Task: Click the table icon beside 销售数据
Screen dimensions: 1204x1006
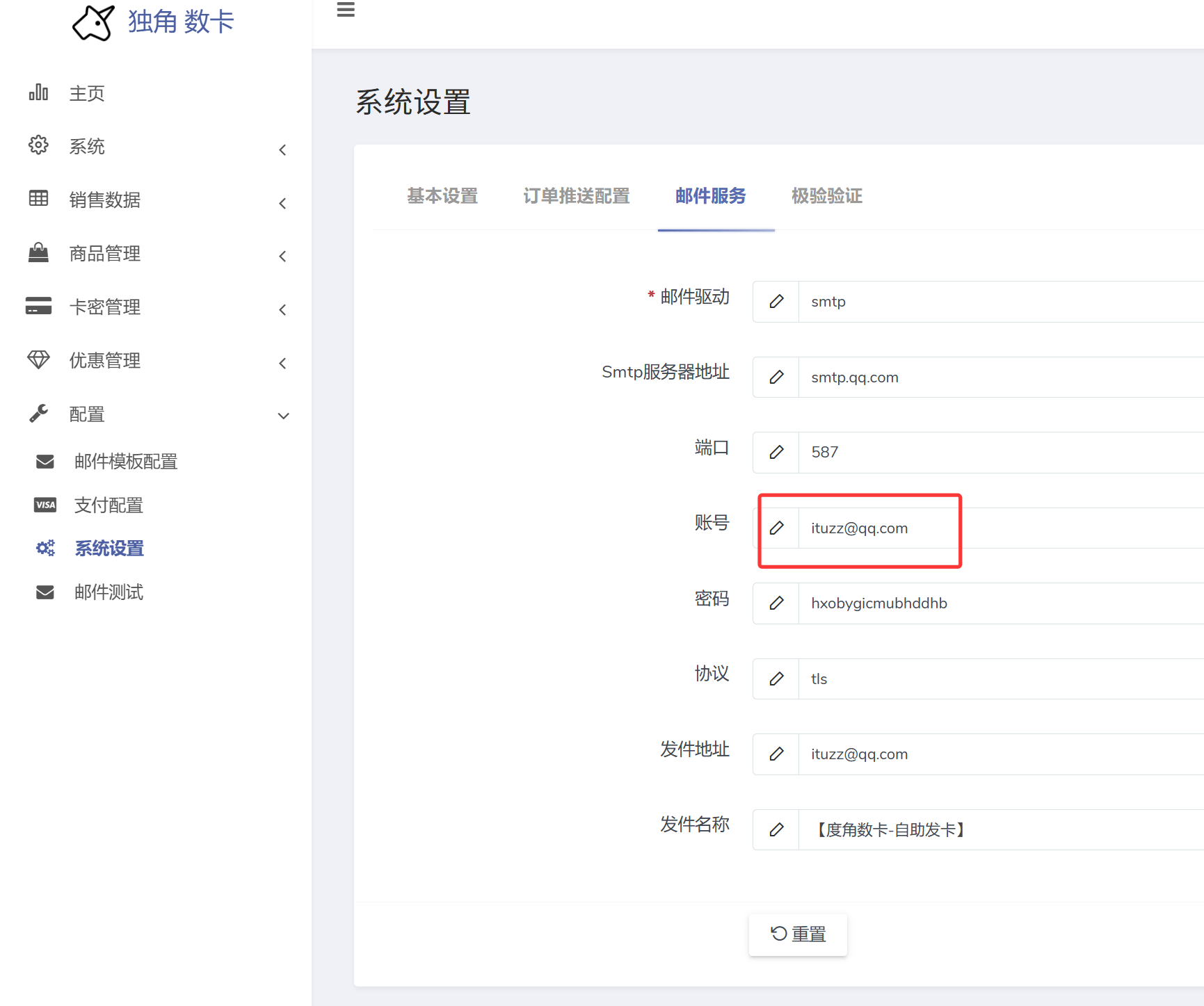Action: tap(38, 199)
